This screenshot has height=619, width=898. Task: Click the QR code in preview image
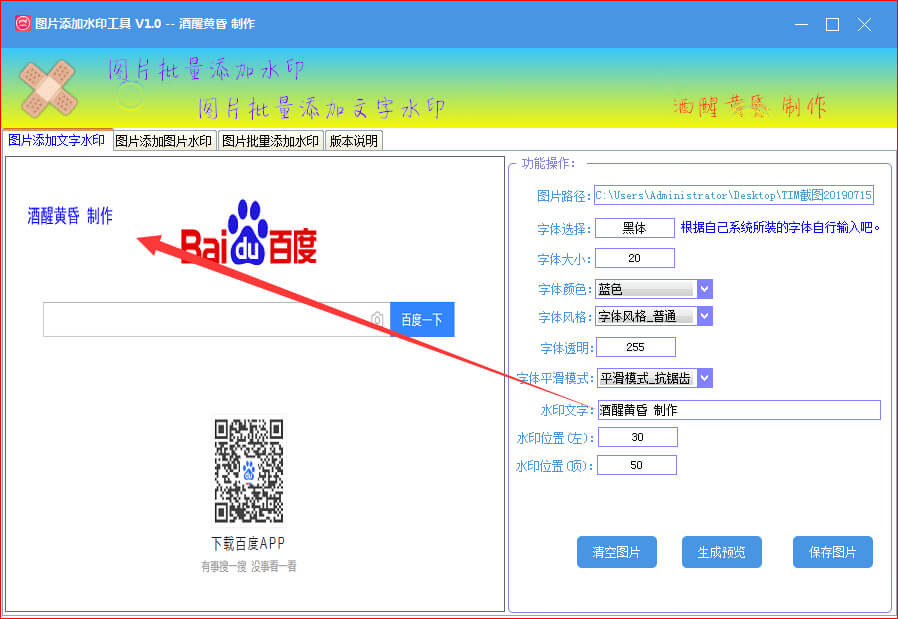click(x=249, y=471)
